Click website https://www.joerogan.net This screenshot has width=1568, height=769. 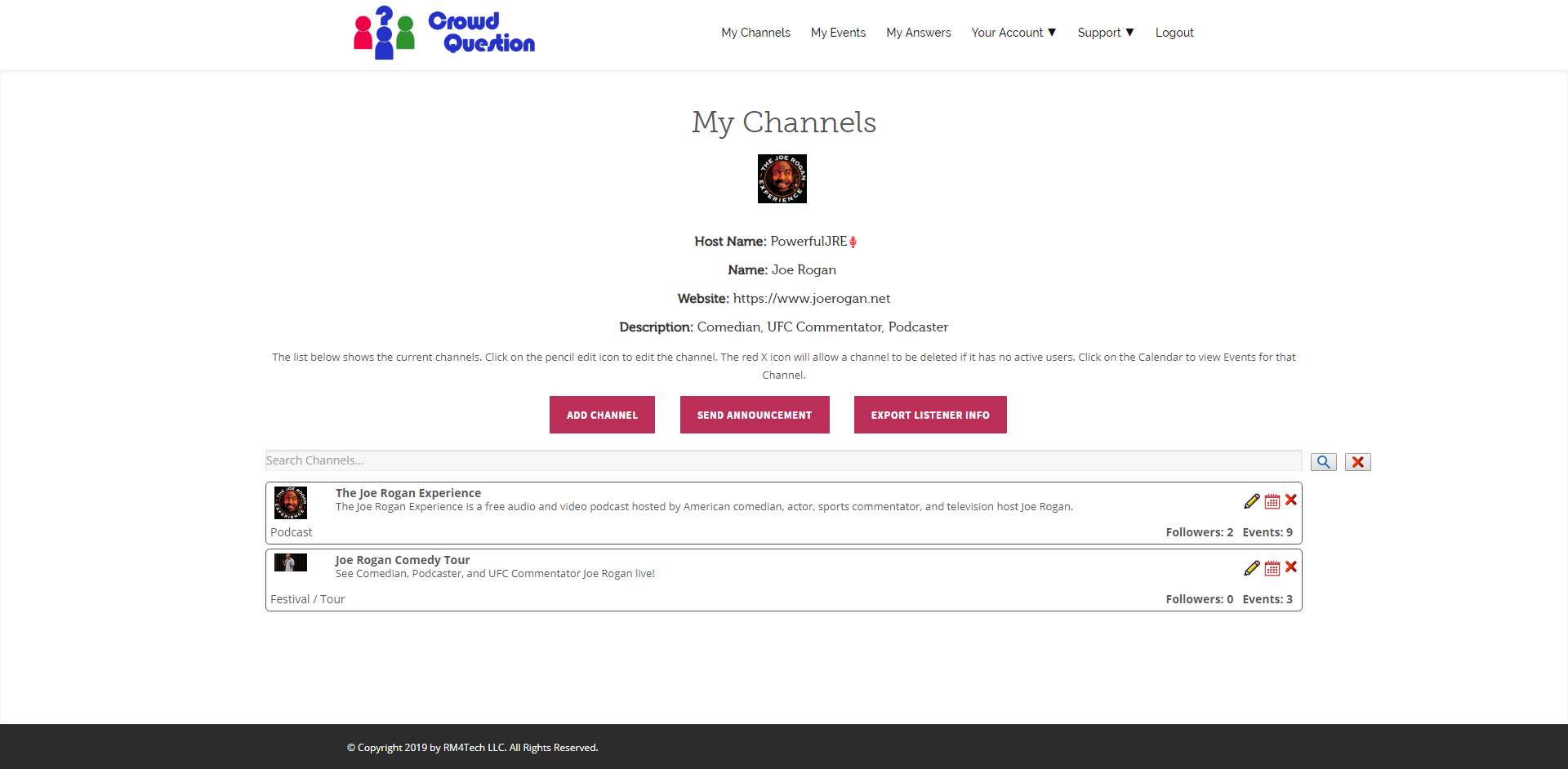coord(812,299)
